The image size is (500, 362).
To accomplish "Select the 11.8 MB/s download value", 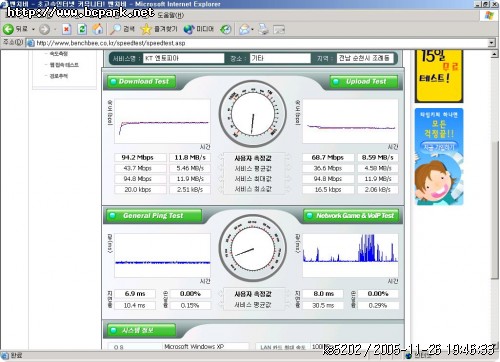I will 190,157.
